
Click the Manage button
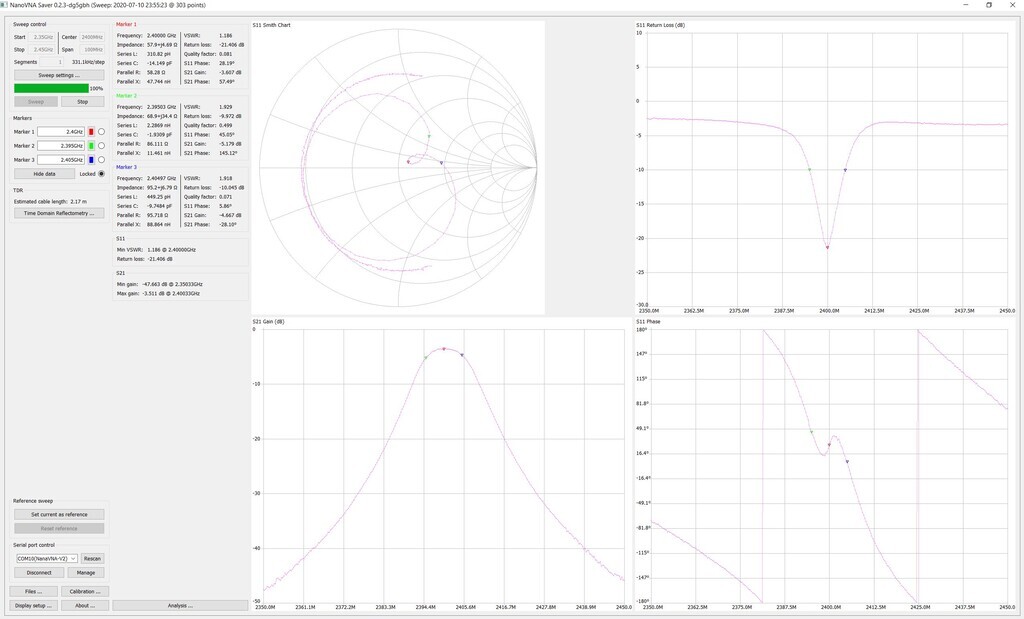click(x=86, y=573)
